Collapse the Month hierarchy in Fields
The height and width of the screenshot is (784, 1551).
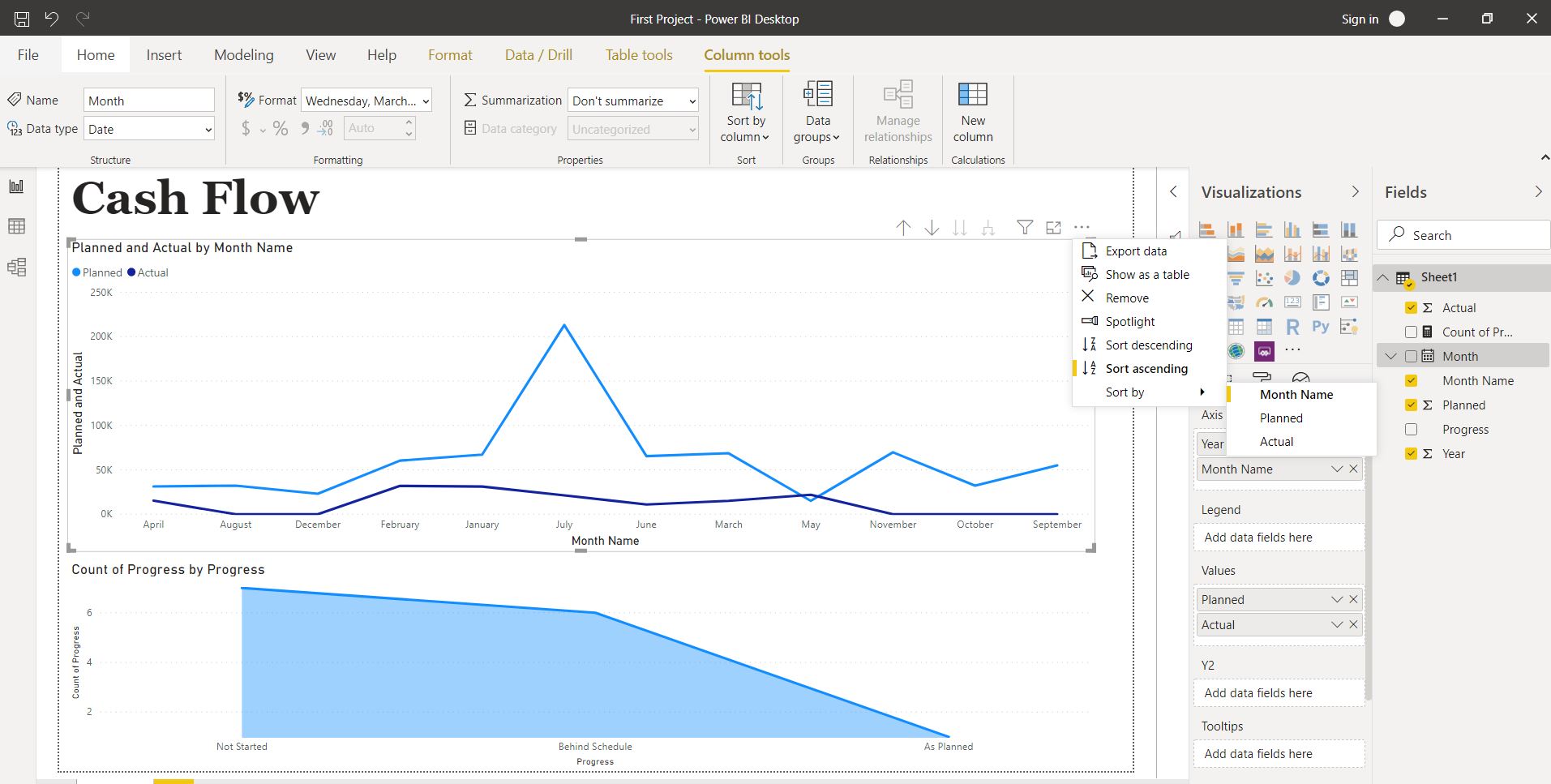click(x=1391, y=356)
